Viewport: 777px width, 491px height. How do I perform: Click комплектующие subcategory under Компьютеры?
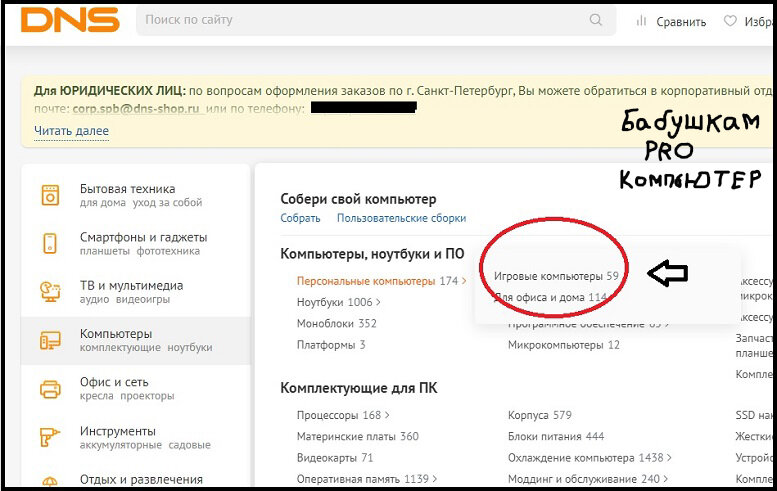click(x=120, y=347)
